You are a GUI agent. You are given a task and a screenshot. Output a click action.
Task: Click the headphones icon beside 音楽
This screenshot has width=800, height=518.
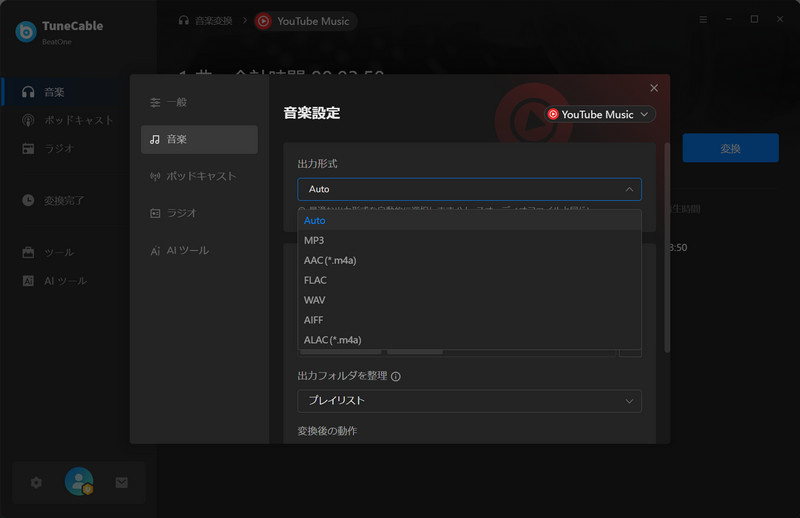(28, 92)
